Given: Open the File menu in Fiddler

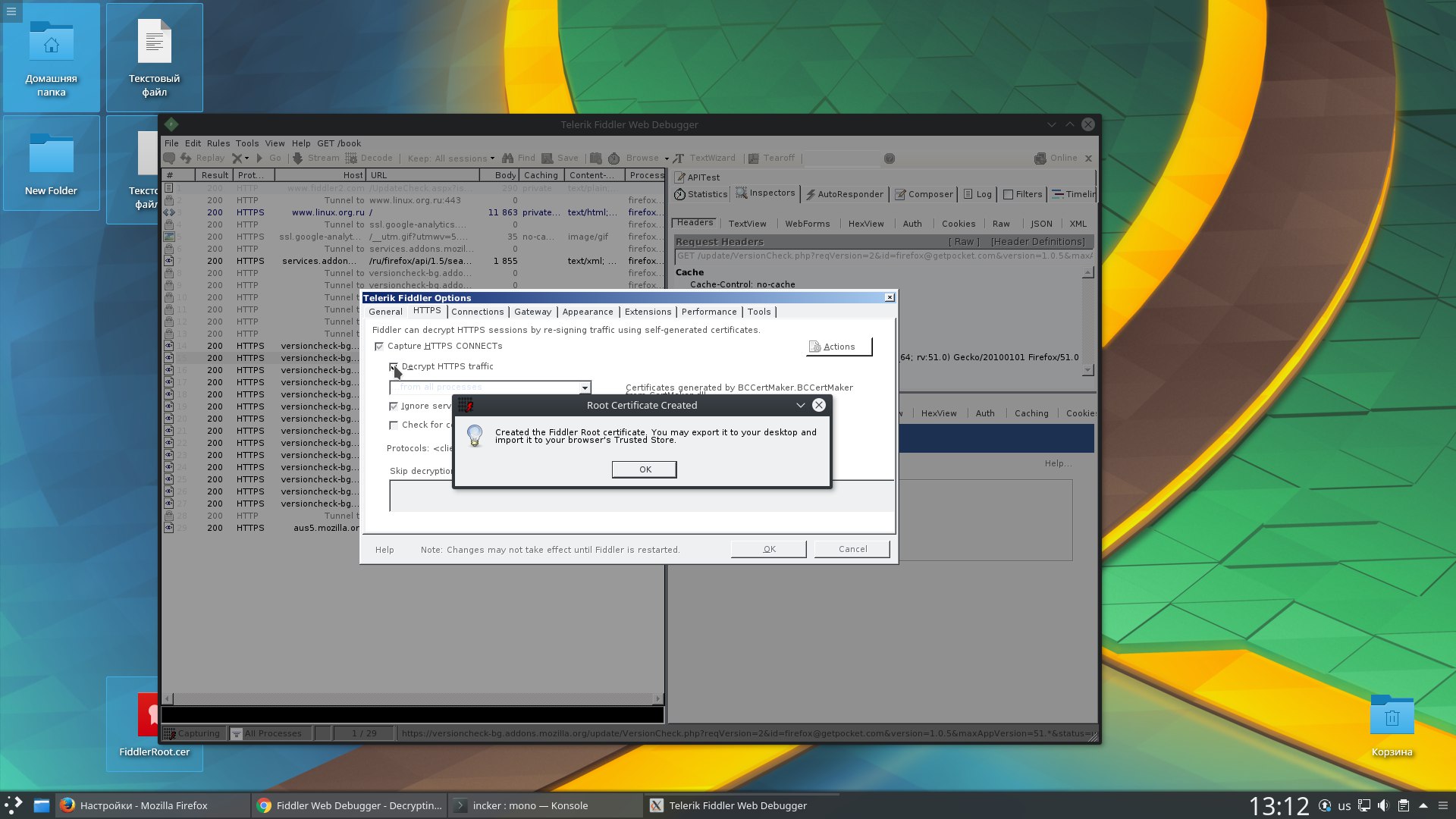Looking at the screenshot, I should point(171,143).
